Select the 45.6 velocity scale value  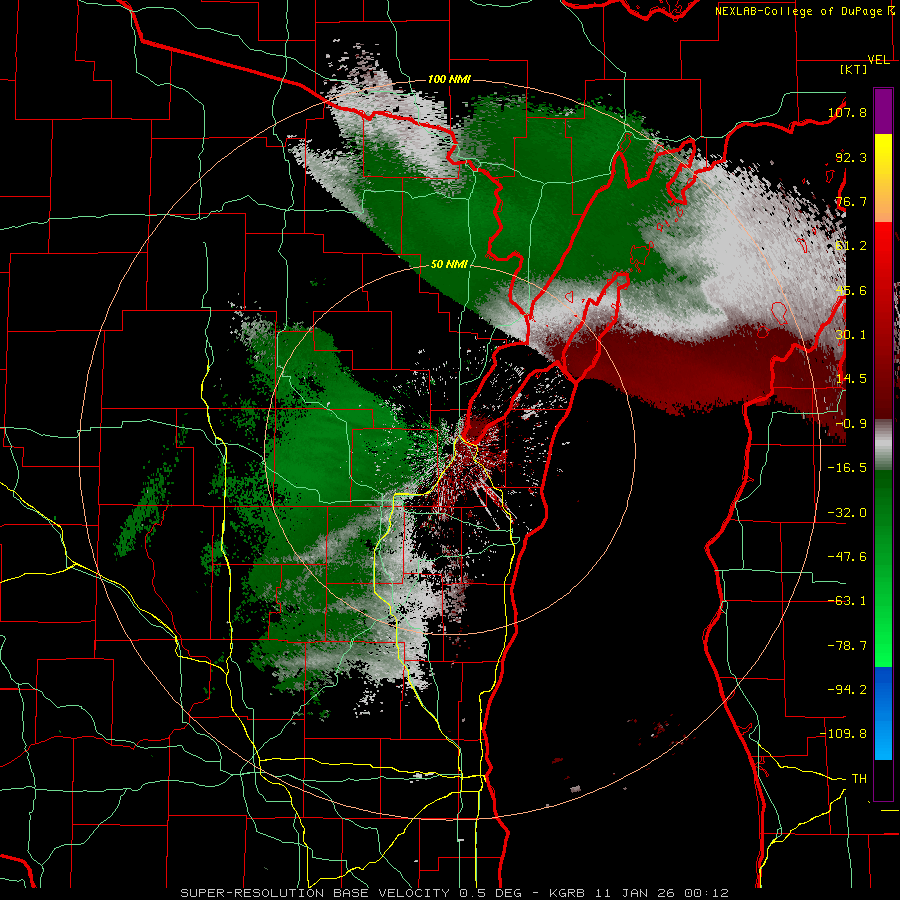click(x=851, y=290)
